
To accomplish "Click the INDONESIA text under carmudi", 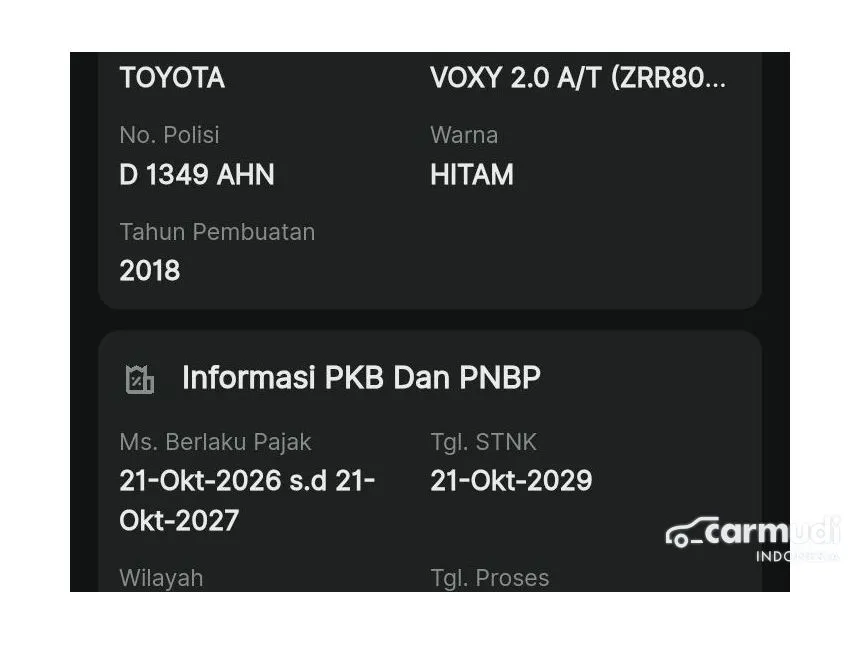I will click(x=796, y=556).
